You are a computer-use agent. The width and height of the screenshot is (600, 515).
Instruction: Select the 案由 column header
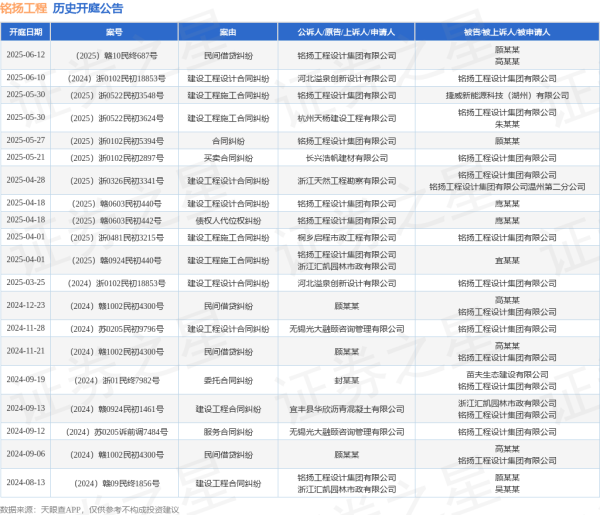(x=228, y=32)
